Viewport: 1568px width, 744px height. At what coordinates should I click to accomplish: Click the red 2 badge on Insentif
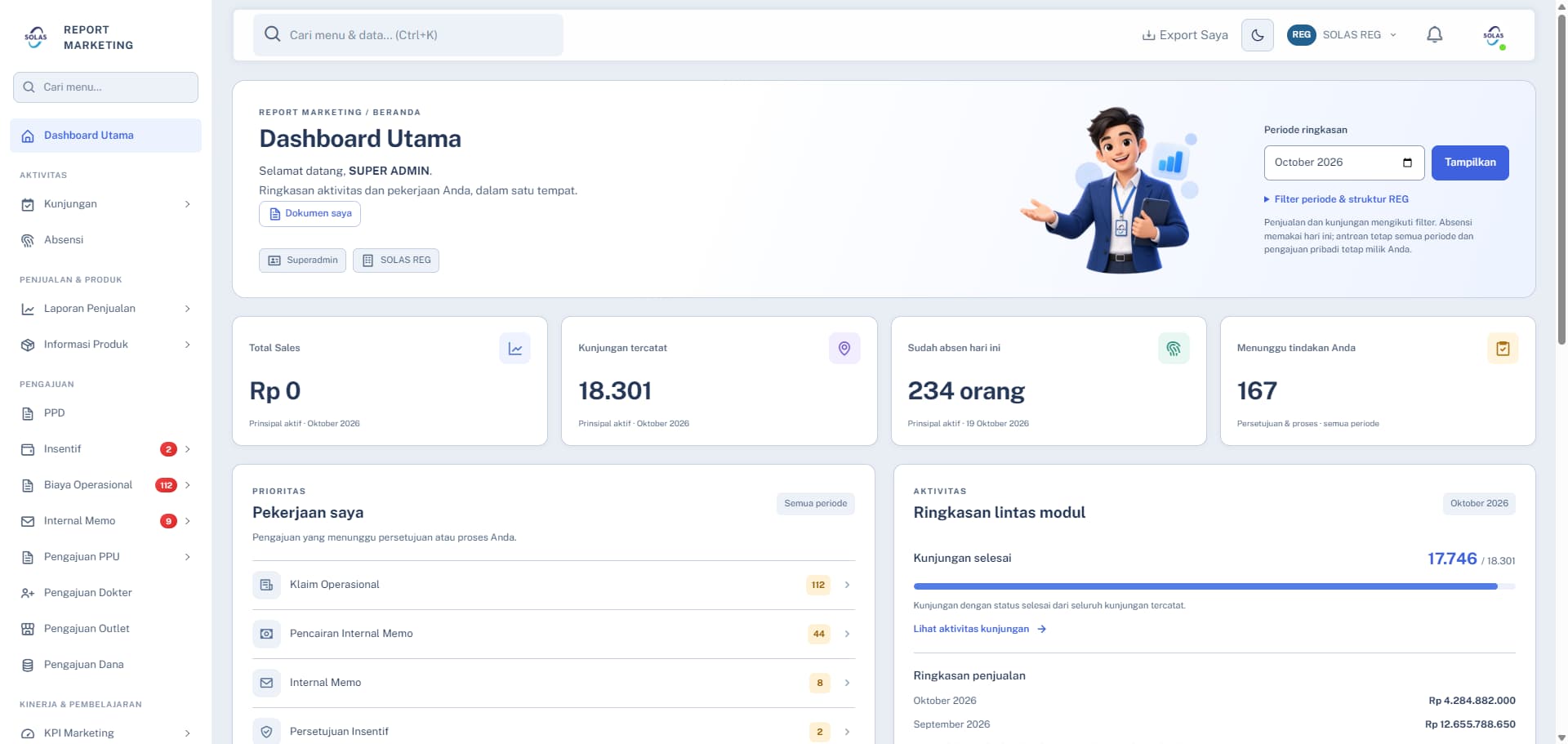click(x=168, y=449)
